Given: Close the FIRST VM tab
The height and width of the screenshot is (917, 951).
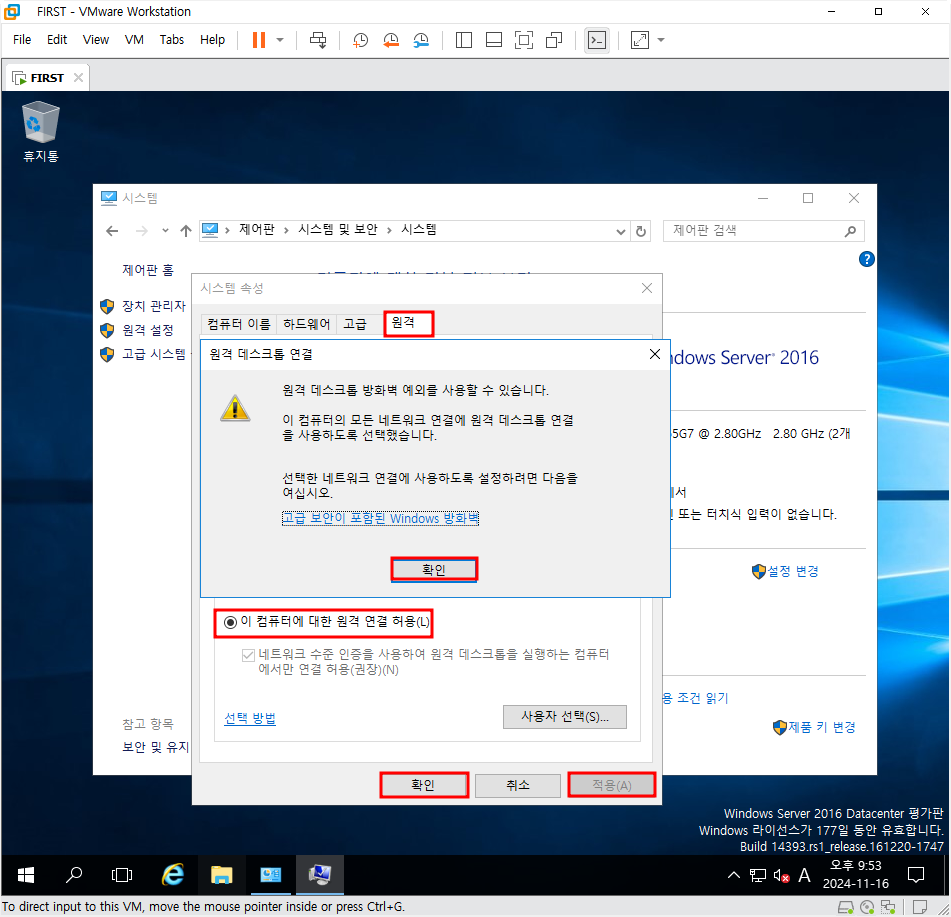Looking at the screenshot, I should [78, 78].
